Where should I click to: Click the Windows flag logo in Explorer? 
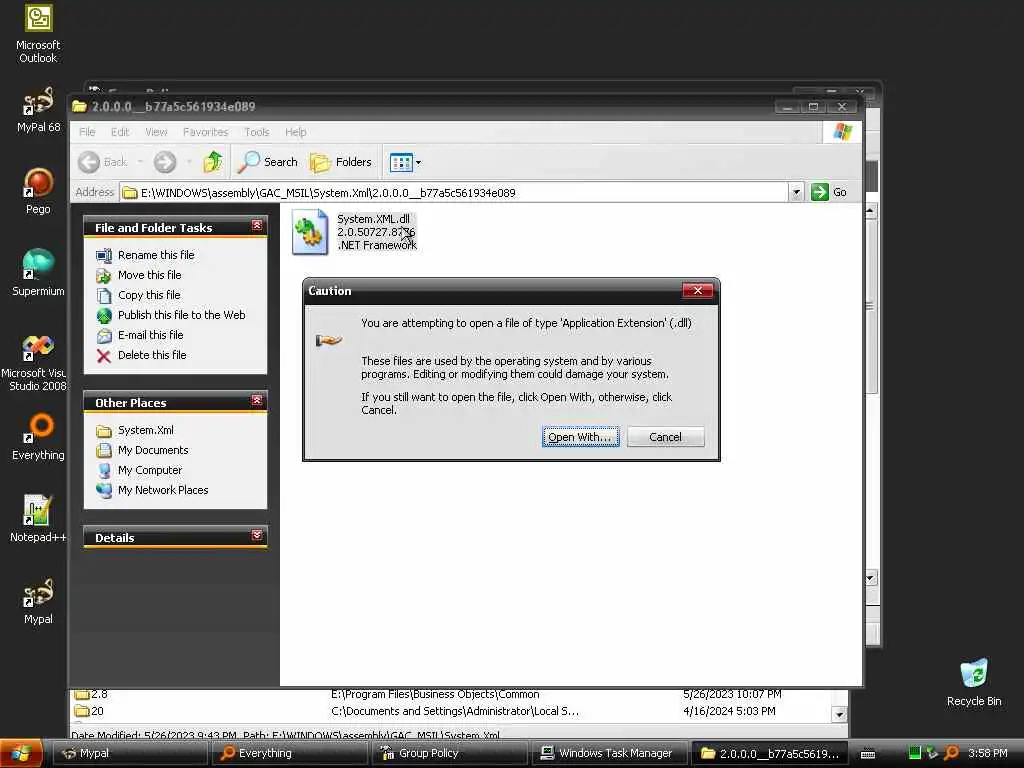coord(842,132)
